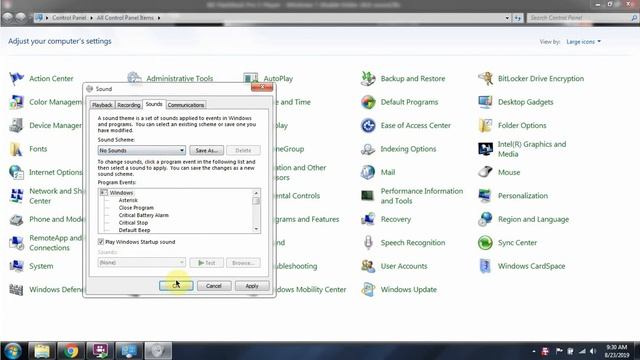The image size is (640, 360).
Task: Open the Windows CardSpace icon
Action: click(485, 266)
